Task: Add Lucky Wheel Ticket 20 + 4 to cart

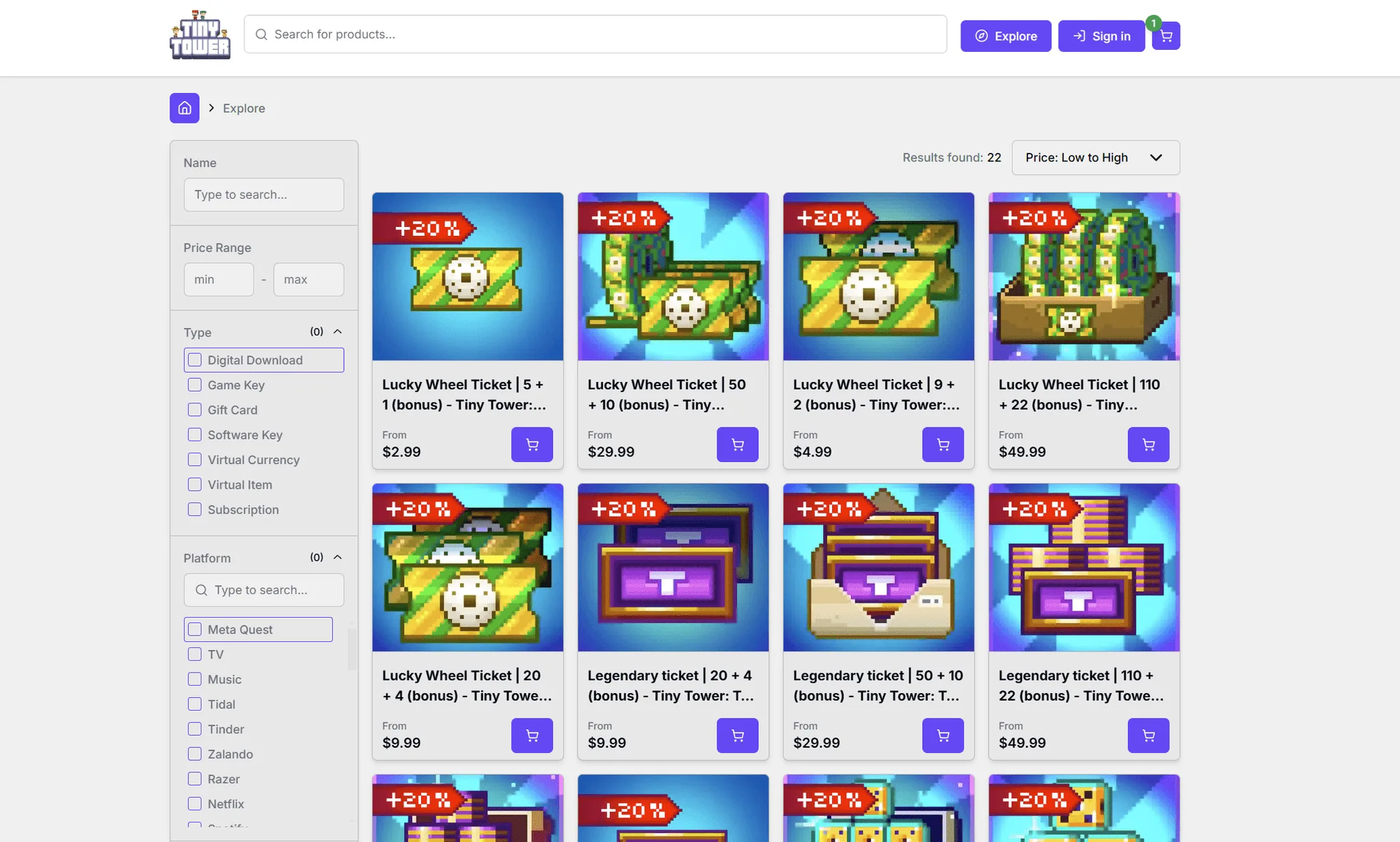Action: [x=532, y=735]
